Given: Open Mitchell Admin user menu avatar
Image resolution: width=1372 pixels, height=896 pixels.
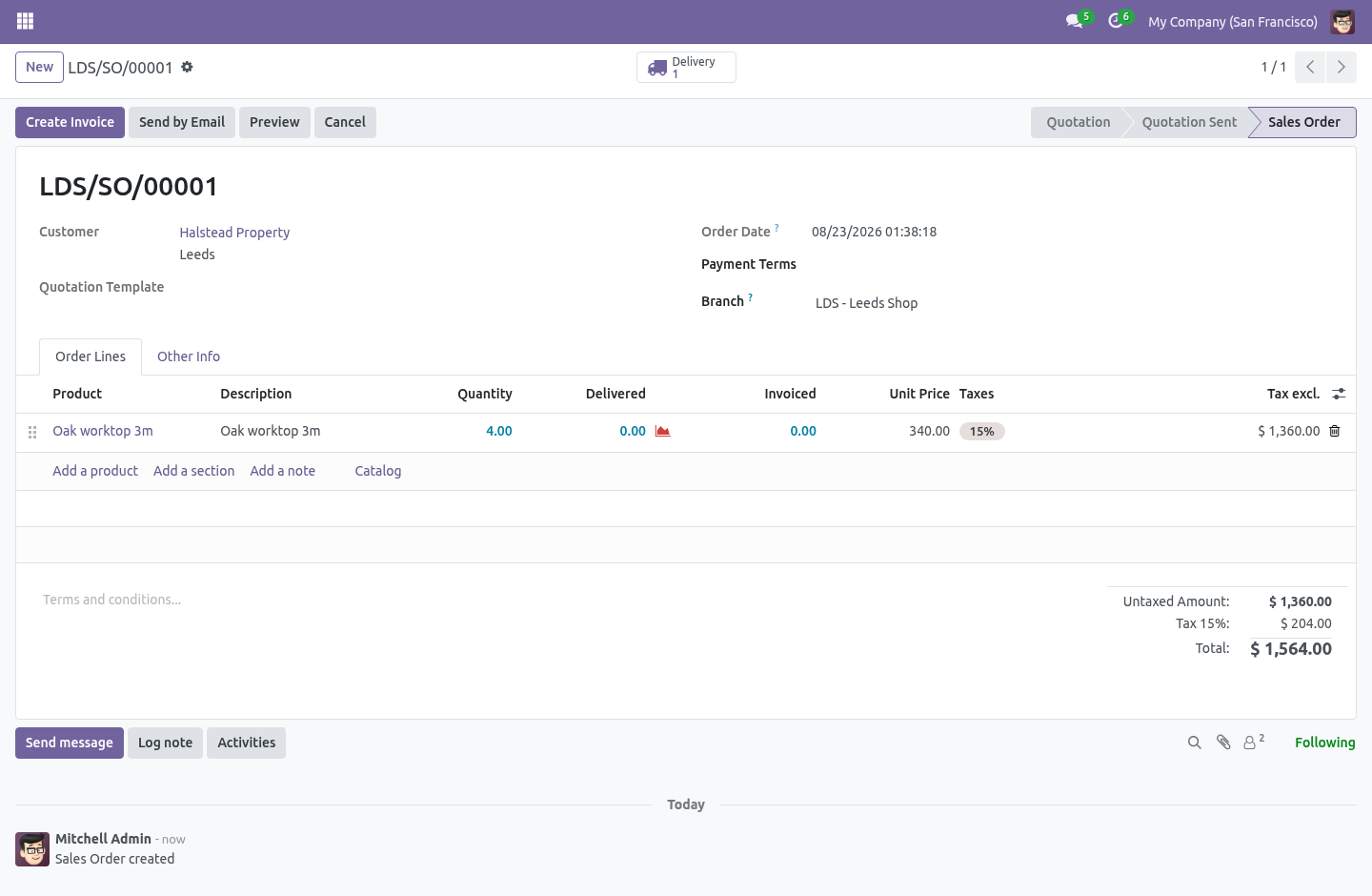Looking at the screenshot, I should (x=1342, y=21).
